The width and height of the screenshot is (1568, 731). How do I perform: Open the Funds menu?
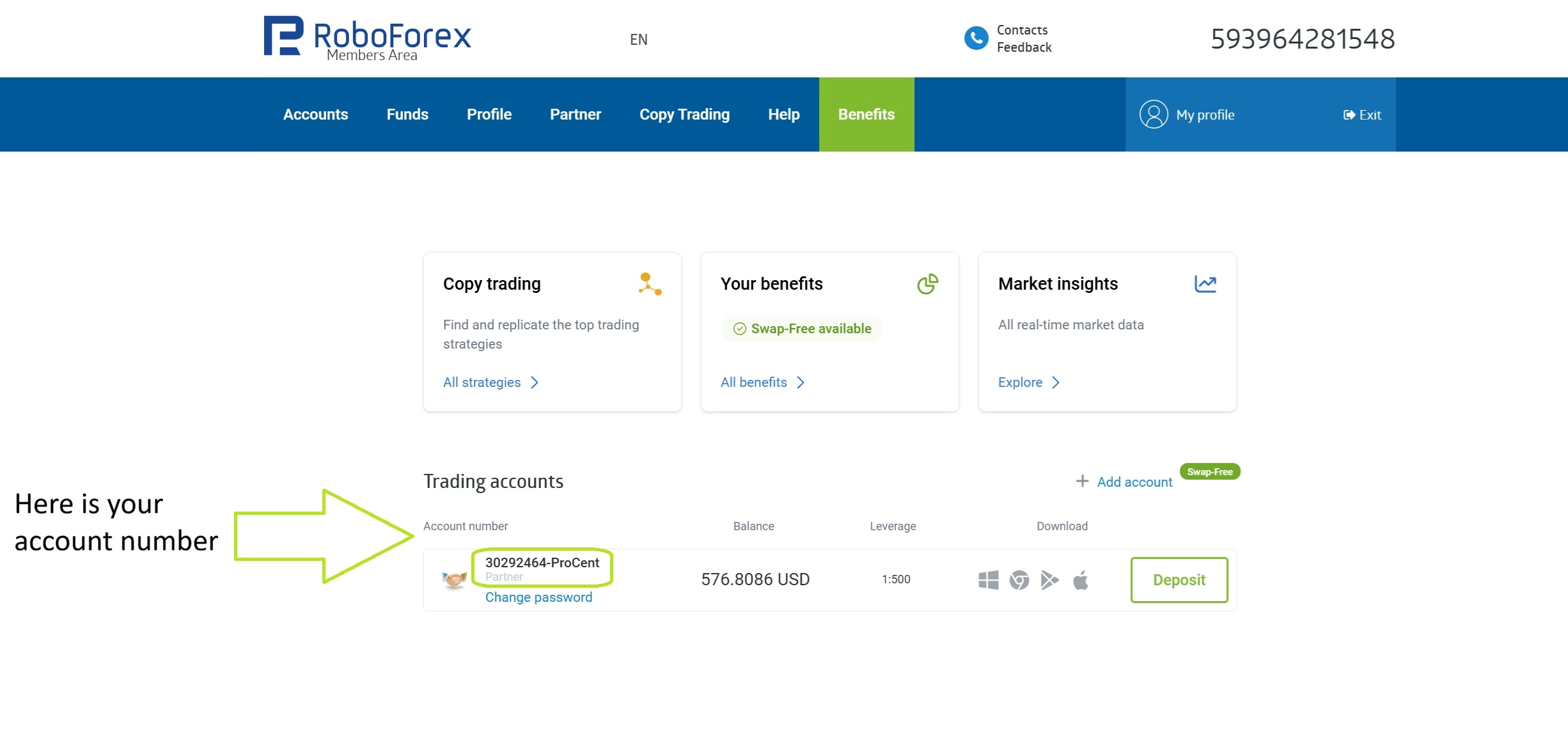pos(407,114)
